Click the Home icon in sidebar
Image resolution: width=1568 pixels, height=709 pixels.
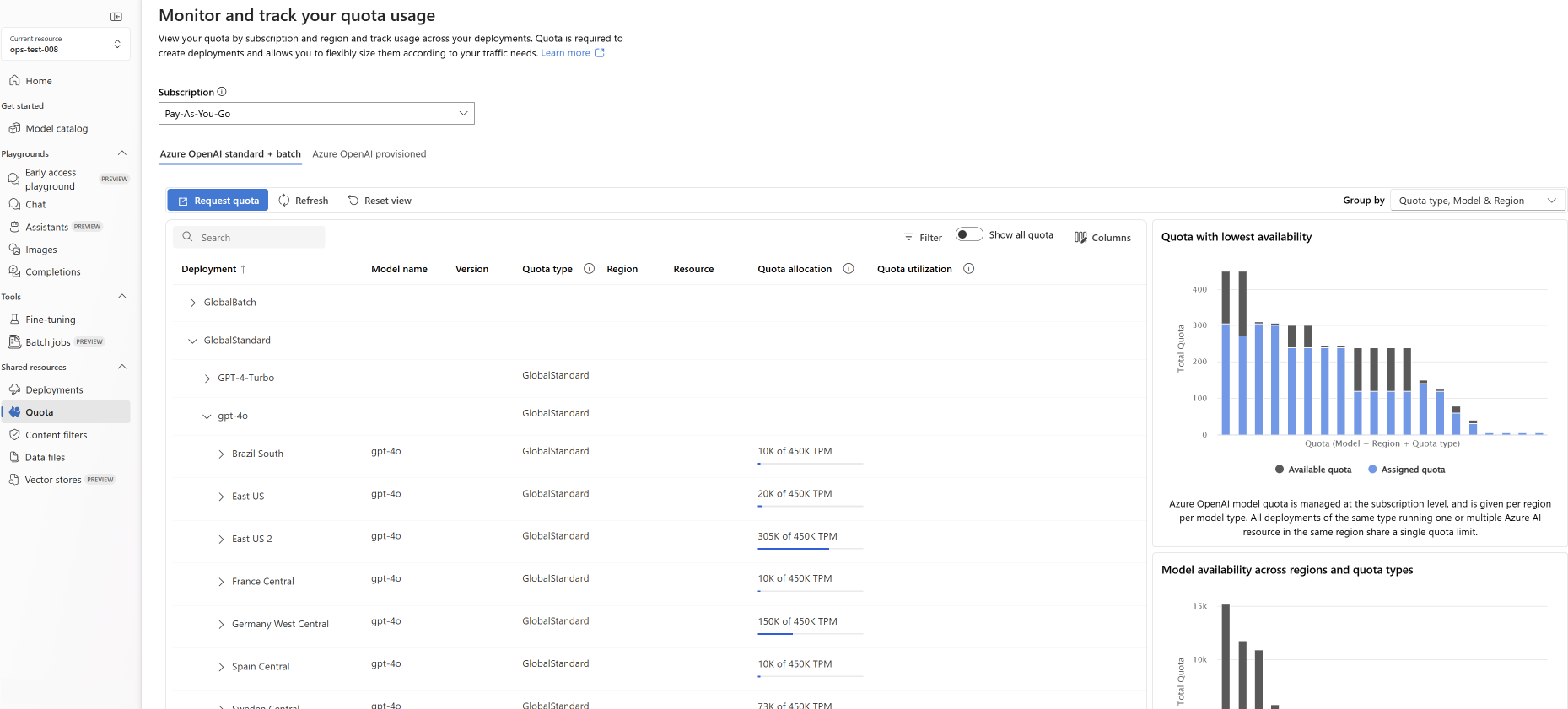[14, 81]
